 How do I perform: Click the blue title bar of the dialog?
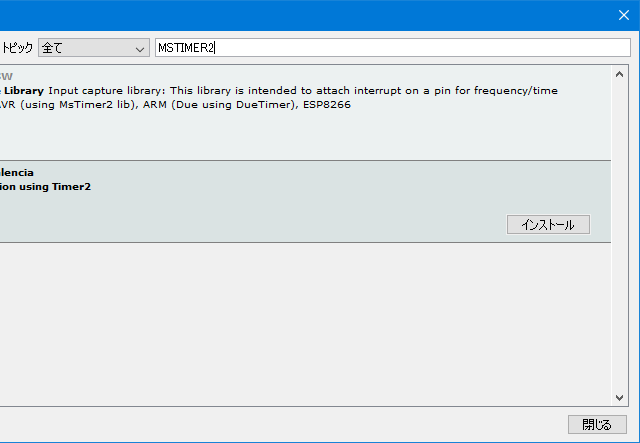[300, 14]
